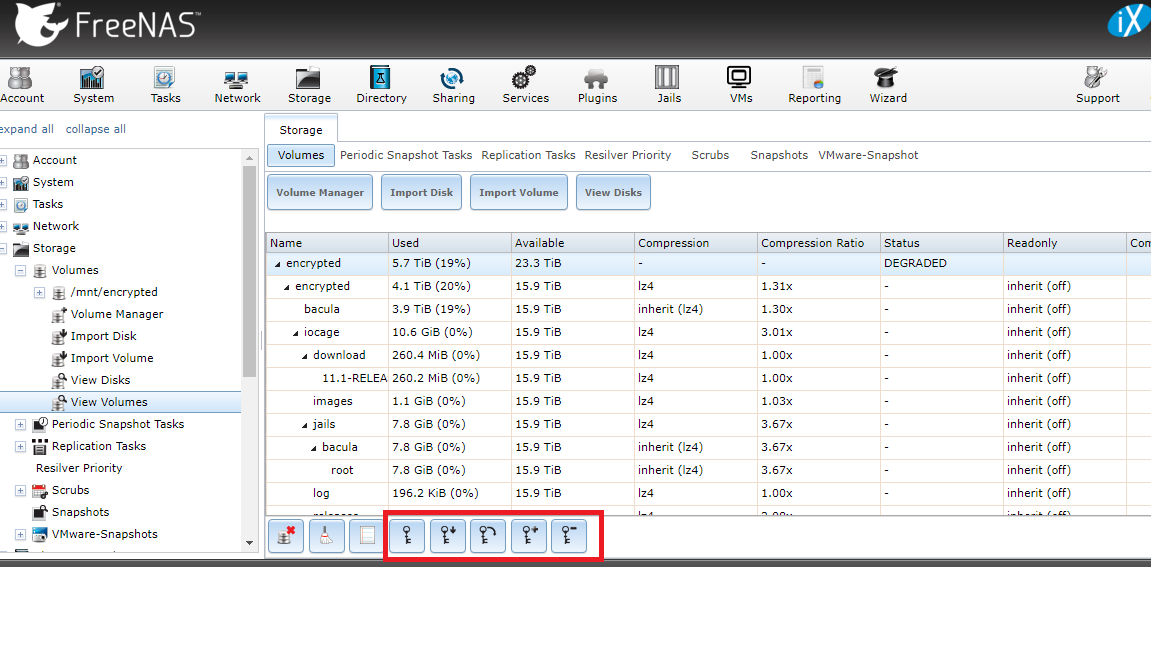Screen dimensions: 1152x648
Task: Collapse the iocage dataset row
Action: tap(296, 333)
